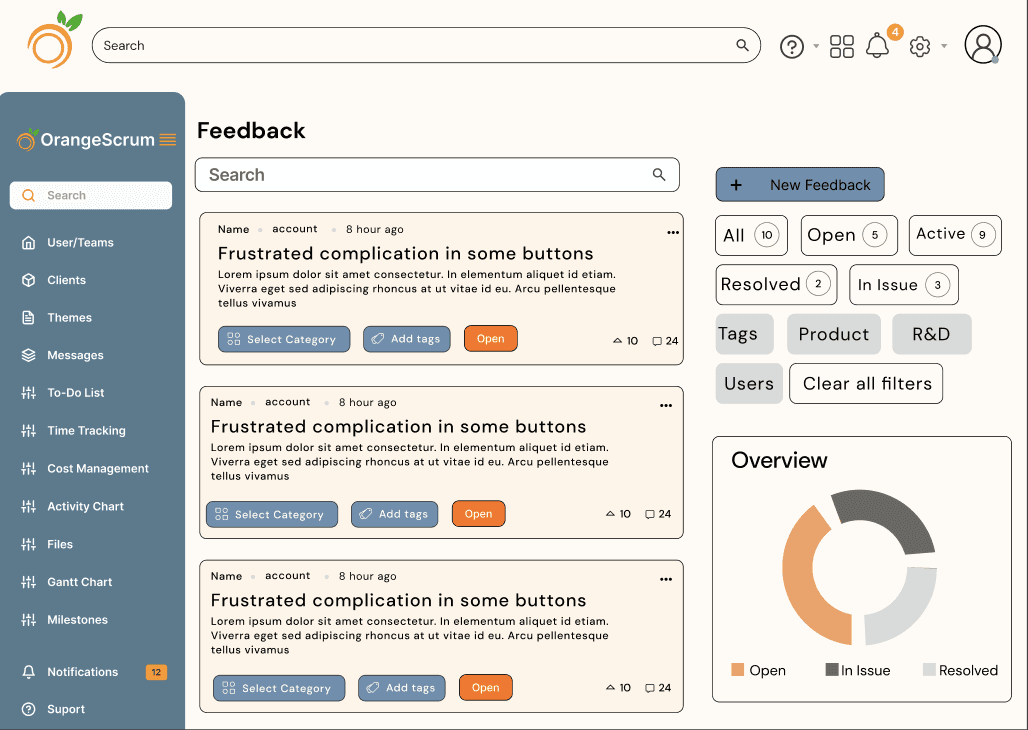Filter by All (10)

tap(751, 235)
